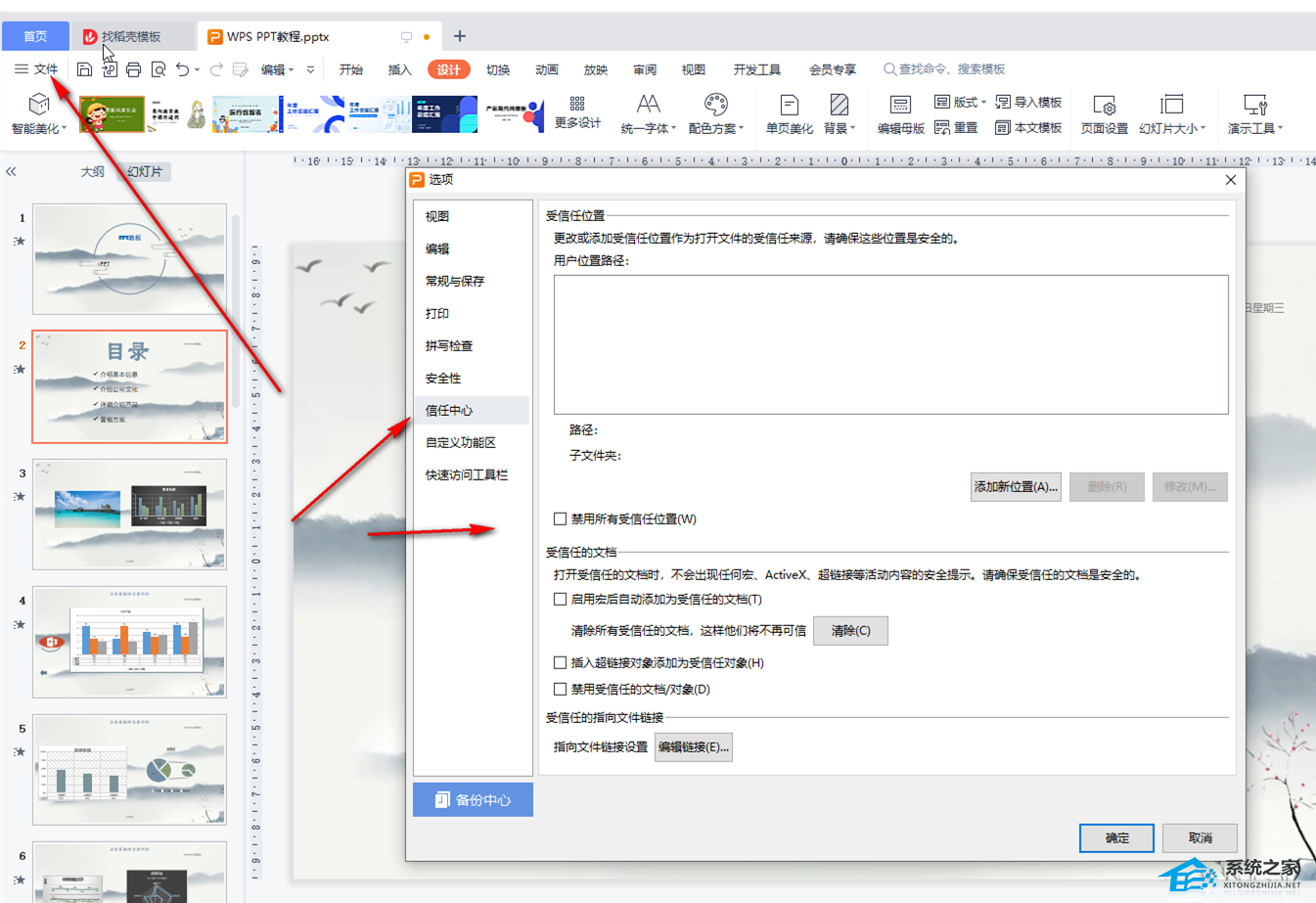The image size is (1316, 903).
Task: Check 插入超链接对象添加为受信任对象 option
Action: coord(561,663)
